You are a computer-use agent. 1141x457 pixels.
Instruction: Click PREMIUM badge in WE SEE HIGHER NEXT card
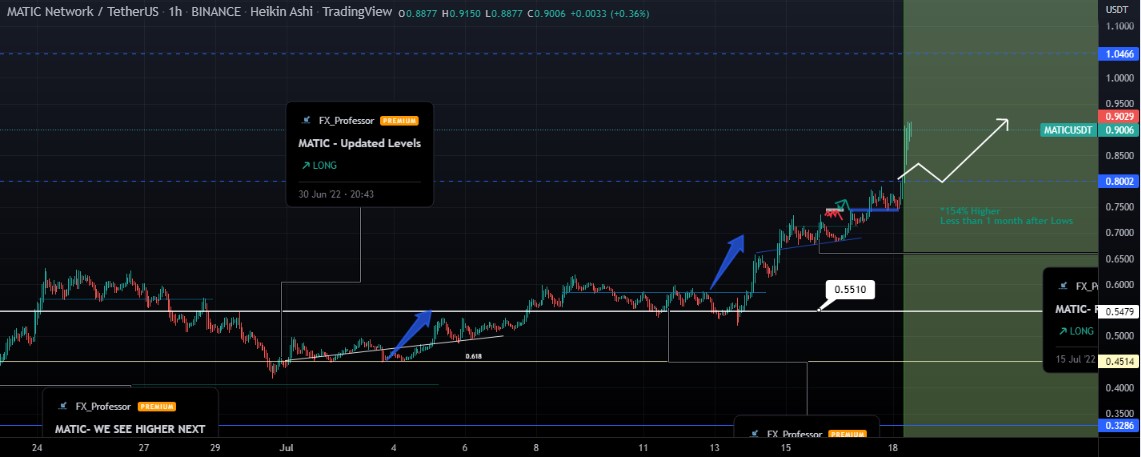(156, 407)
